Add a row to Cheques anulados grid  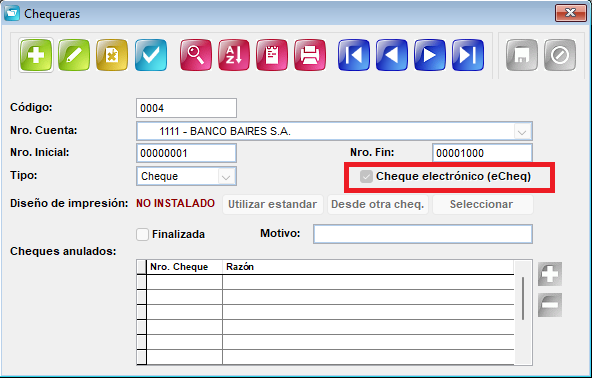pos(550,274)
